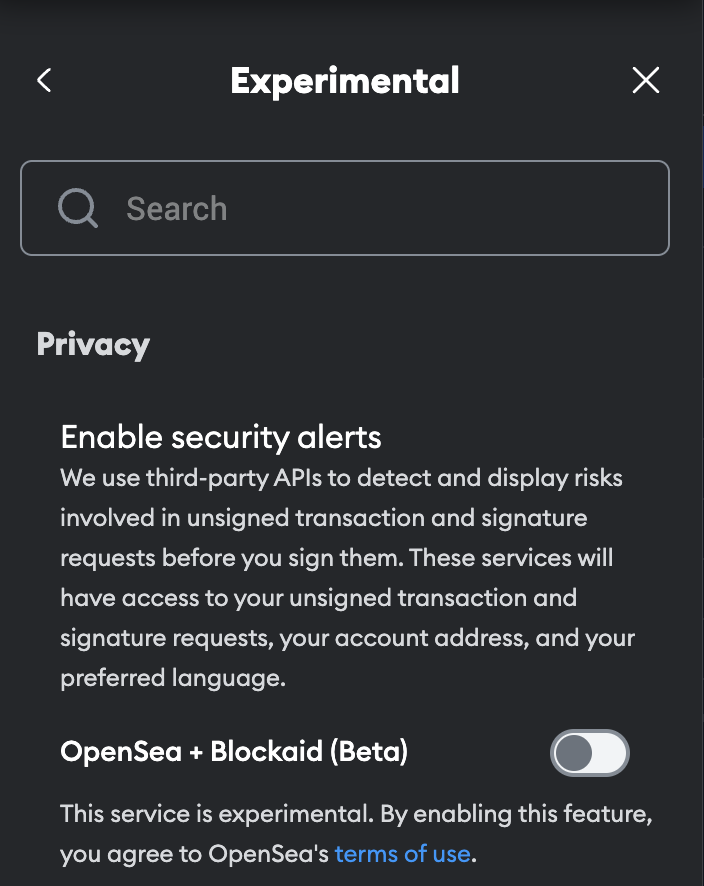Screen dimensions: 704x886
Task: Close the Experimental settings panel
Action: (x=646, y=81)
